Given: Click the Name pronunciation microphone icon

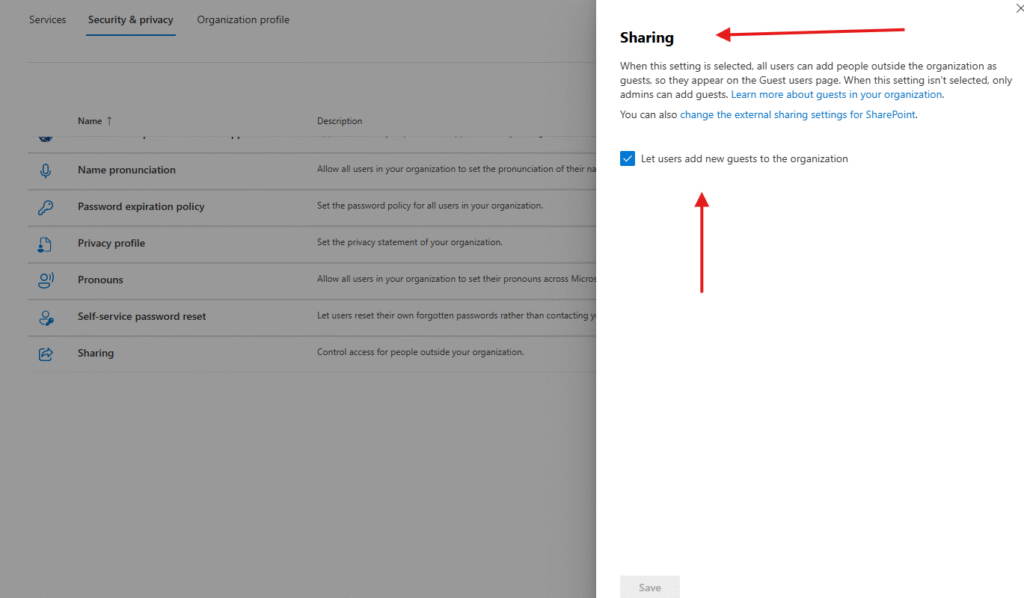Looking at the screenshot, I should [46, 170].
